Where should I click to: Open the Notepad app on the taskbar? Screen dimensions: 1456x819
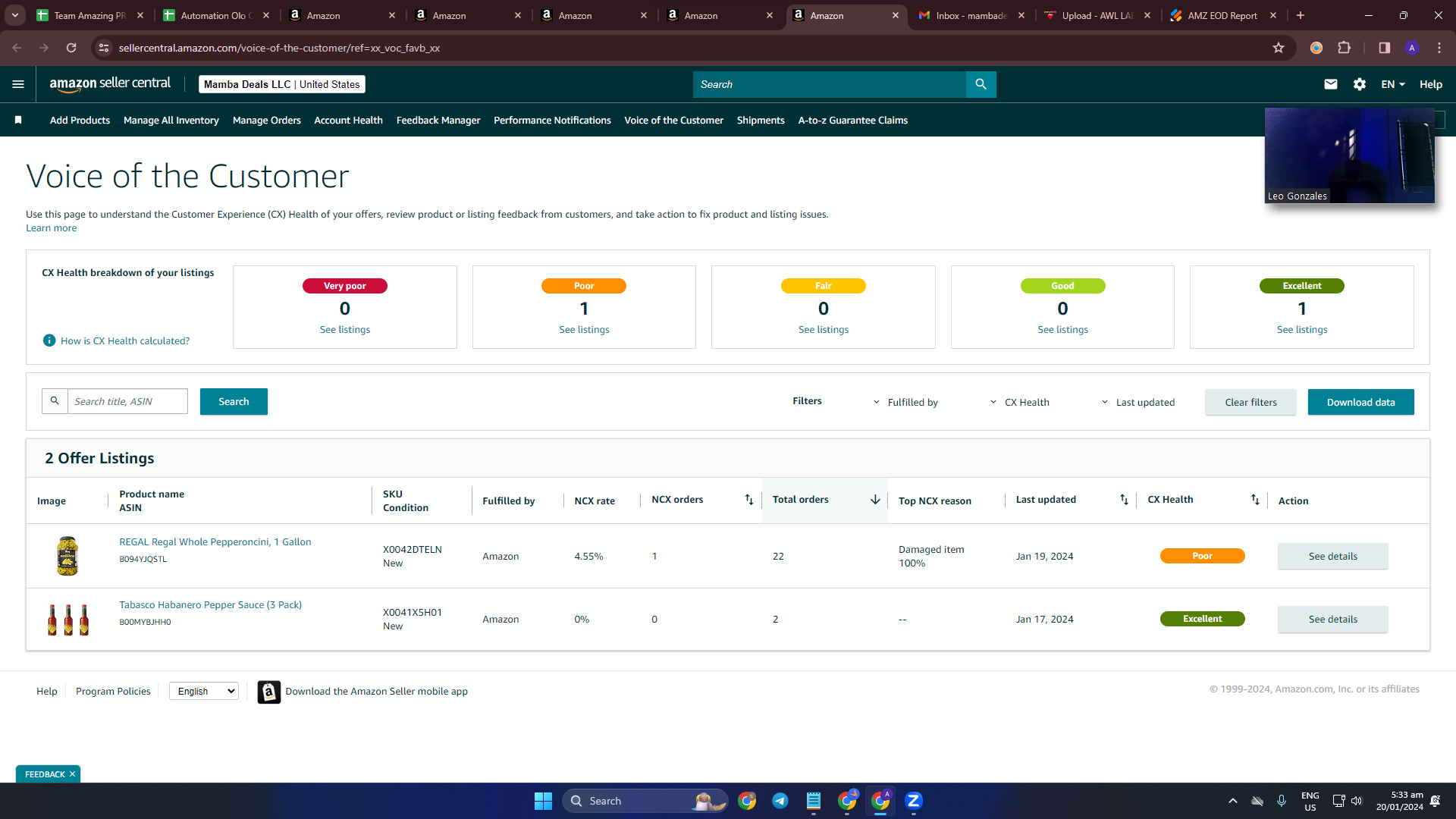click(x=814, y=801)
